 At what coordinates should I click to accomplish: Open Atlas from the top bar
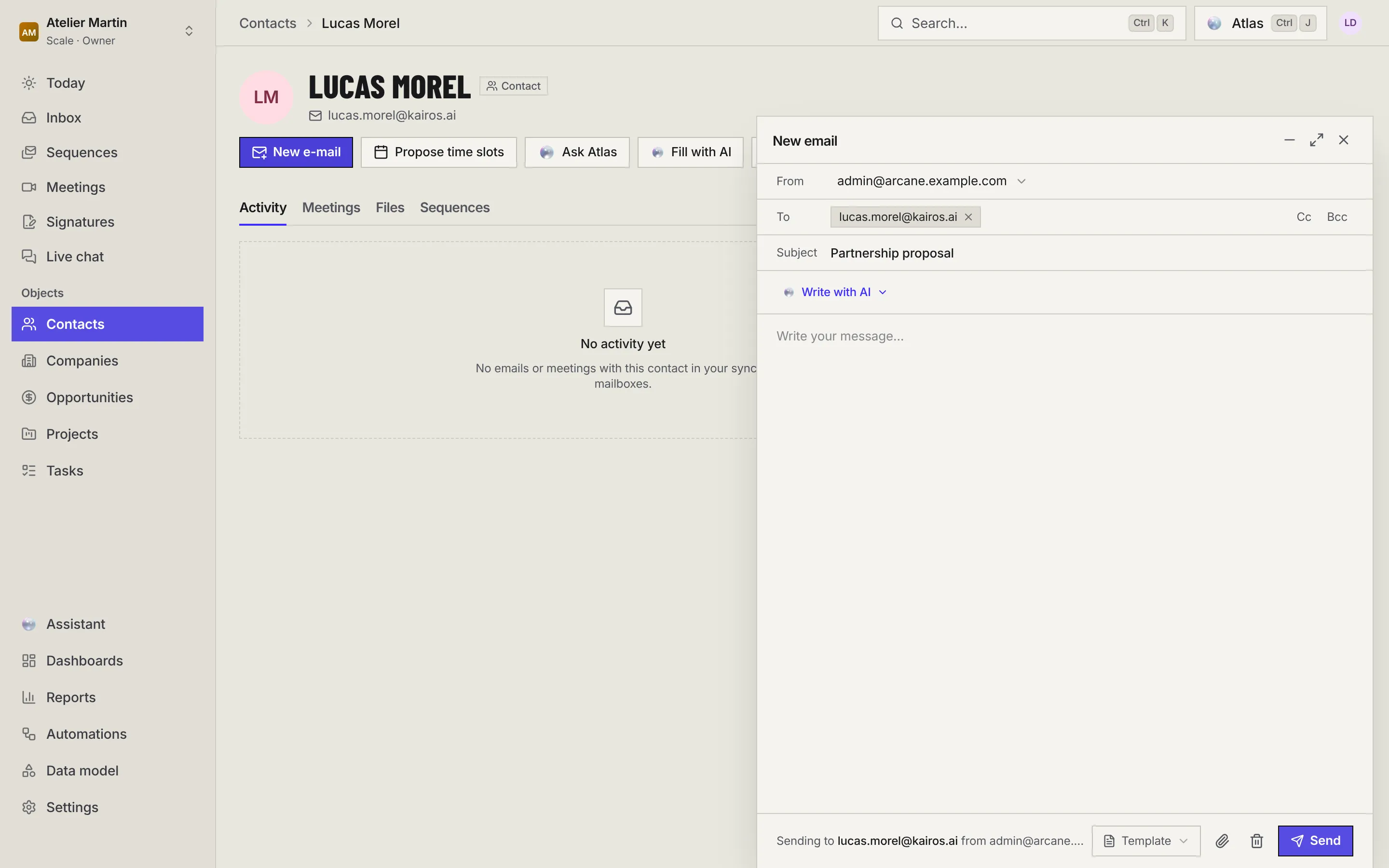tap(1260, 24)
